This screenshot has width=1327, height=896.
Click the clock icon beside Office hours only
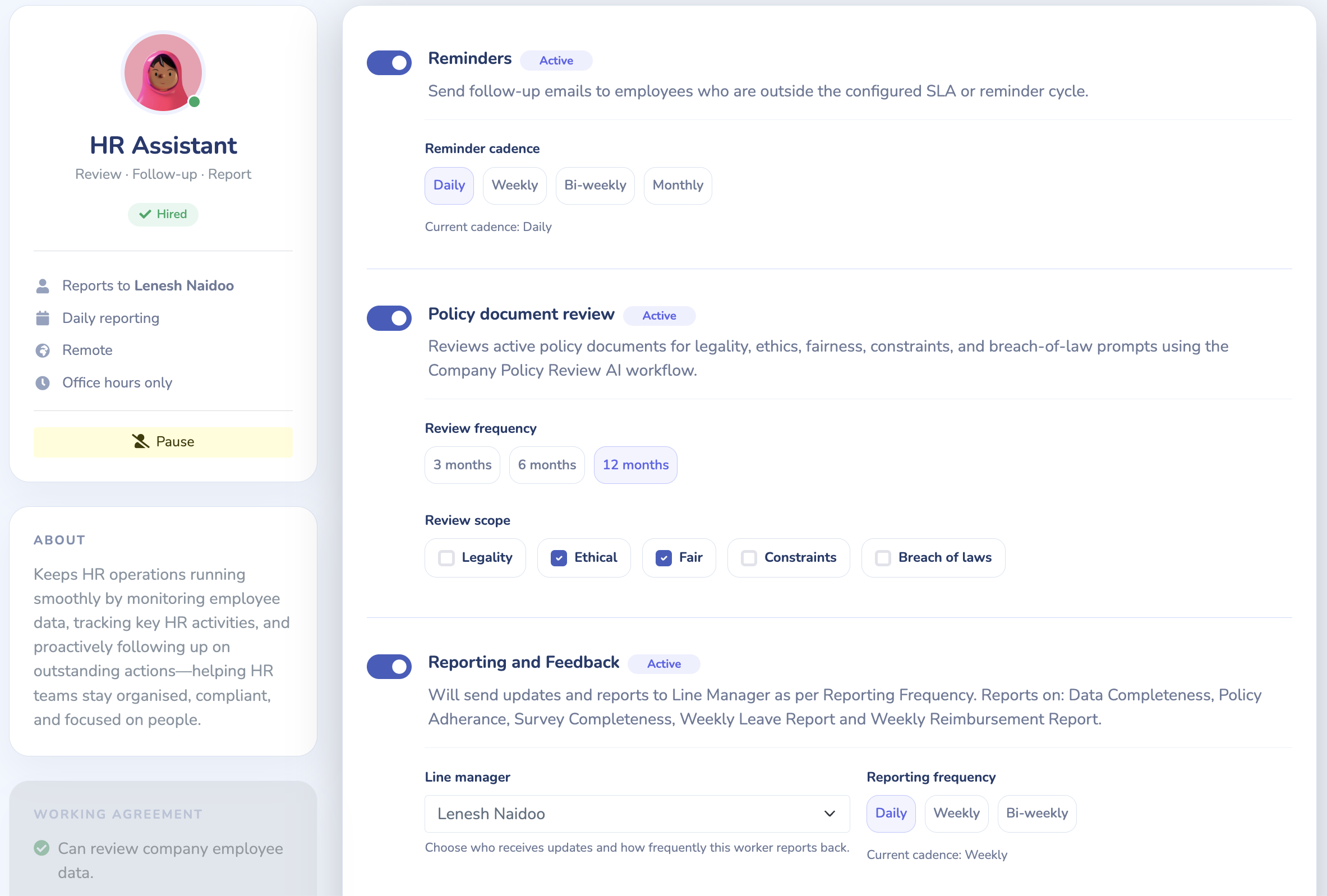click(x=43, y=383)
